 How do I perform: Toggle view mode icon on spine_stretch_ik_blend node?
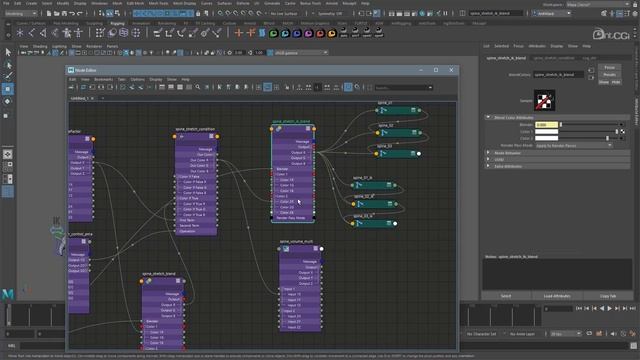(308, 129)
